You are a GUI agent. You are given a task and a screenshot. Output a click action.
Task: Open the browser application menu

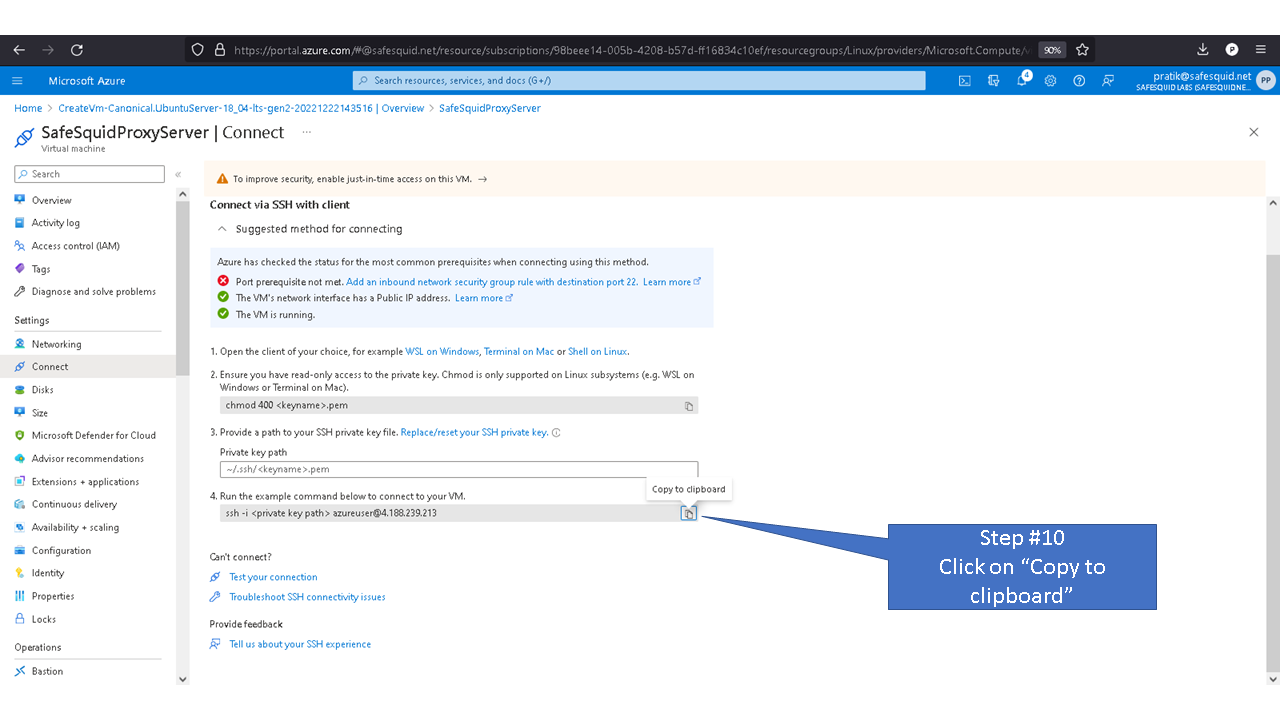pos(1260,49)
